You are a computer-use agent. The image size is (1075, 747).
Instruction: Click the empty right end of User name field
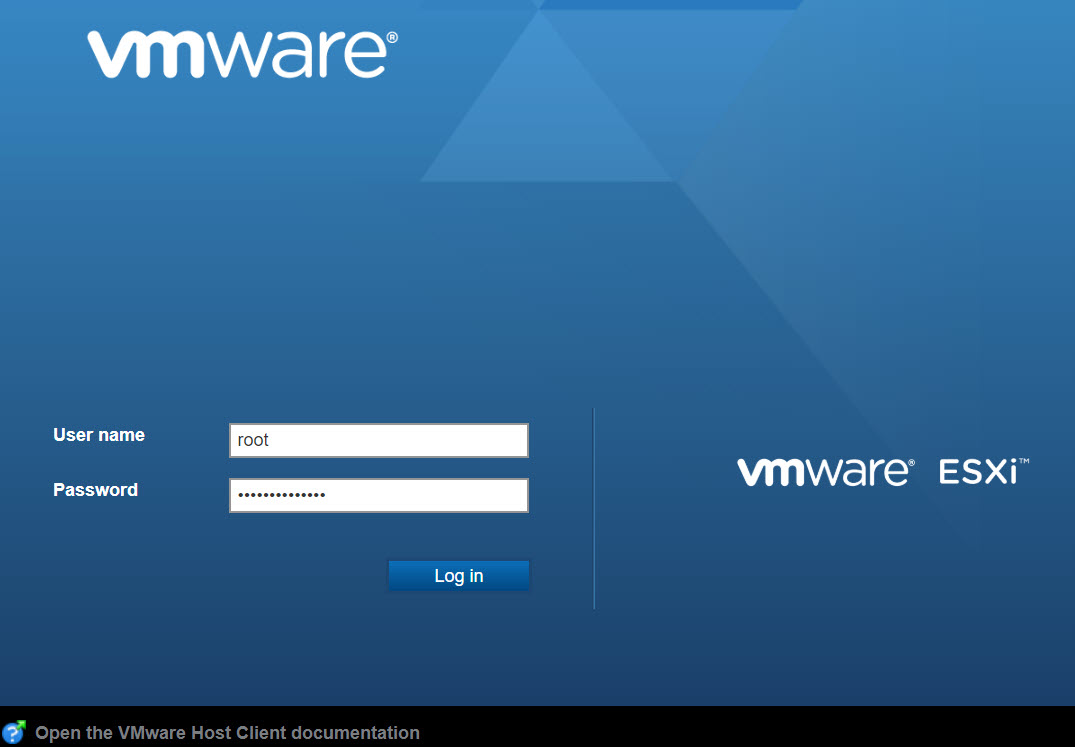[500, 440]
